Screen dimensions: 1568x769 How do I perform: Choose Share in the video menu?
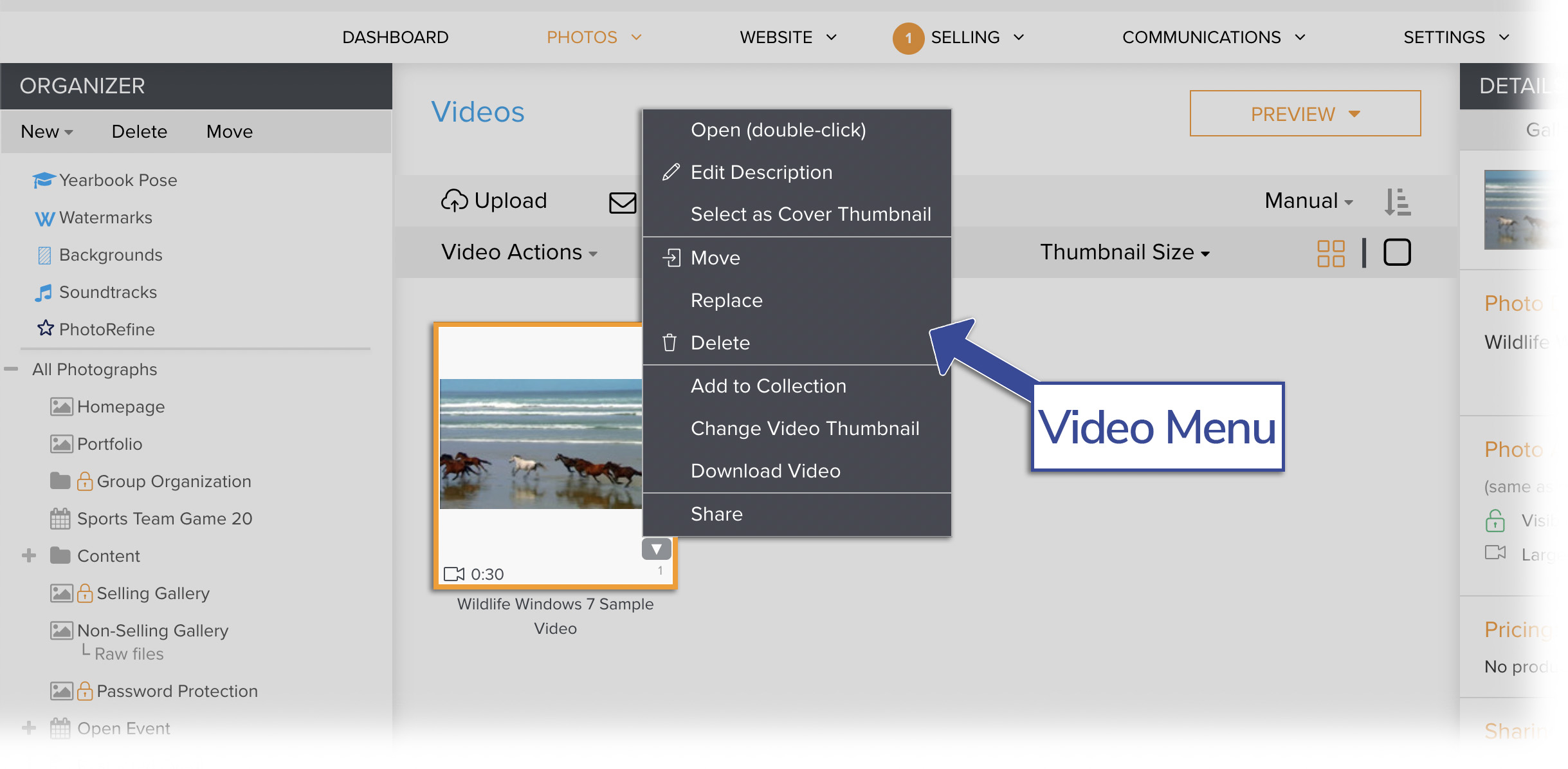coord(797,514)
